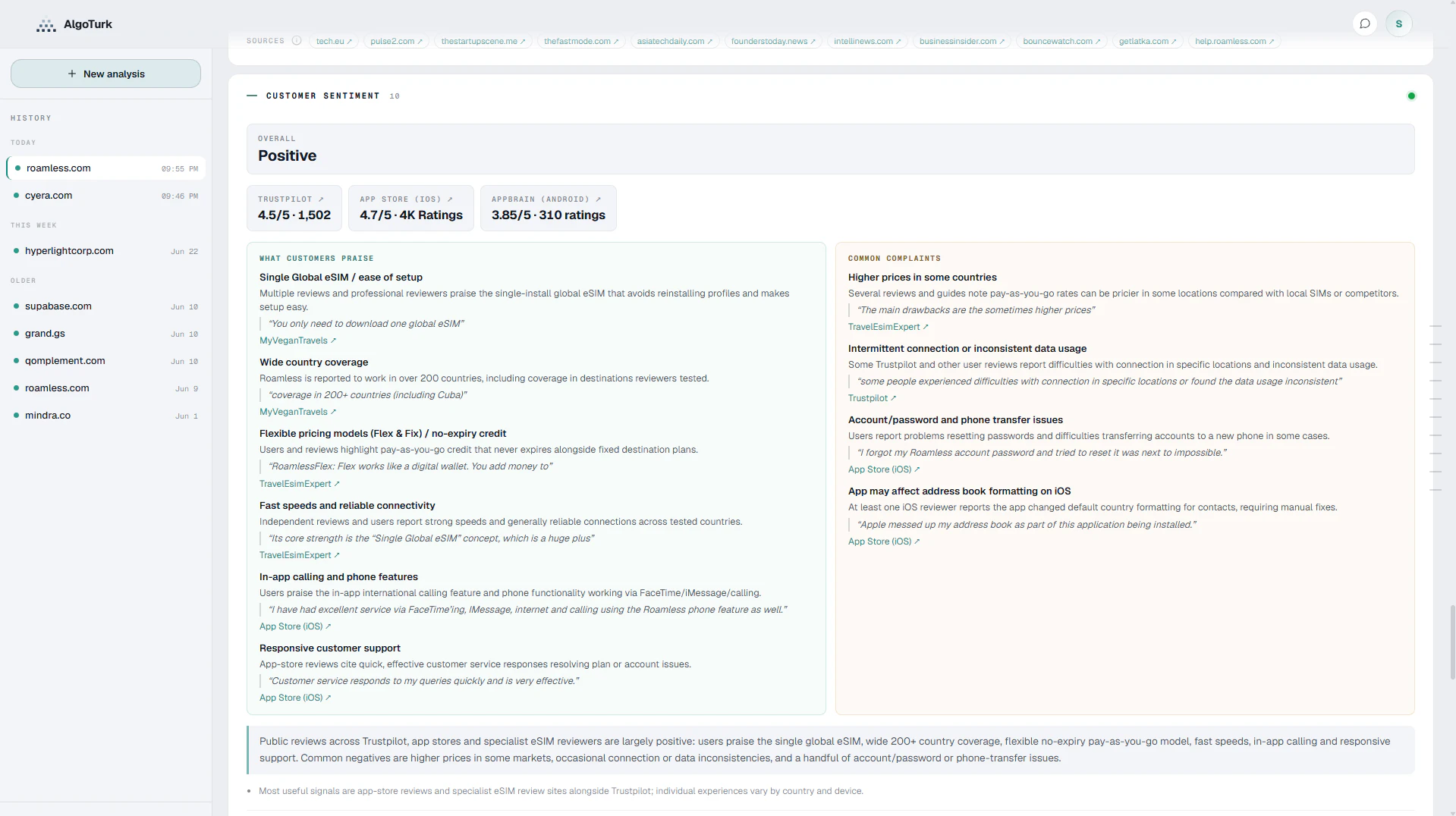
Task: Open the pulse2.com source link
Action: pyautogui.click(x=396, y=41)
